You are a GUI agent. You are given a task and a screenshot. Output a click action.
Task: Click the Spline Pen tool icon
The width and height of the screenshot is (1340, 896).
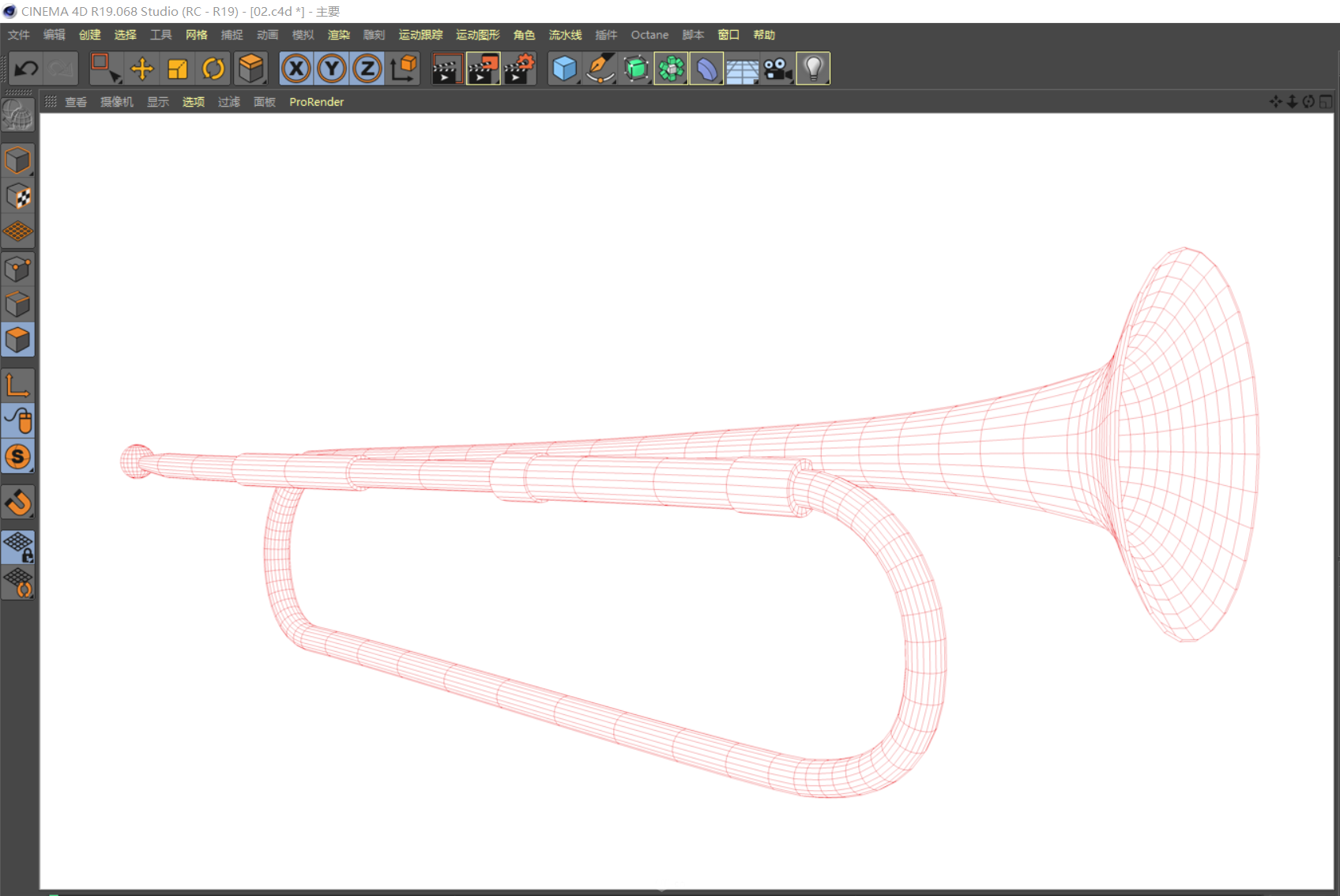coord(600,69)
